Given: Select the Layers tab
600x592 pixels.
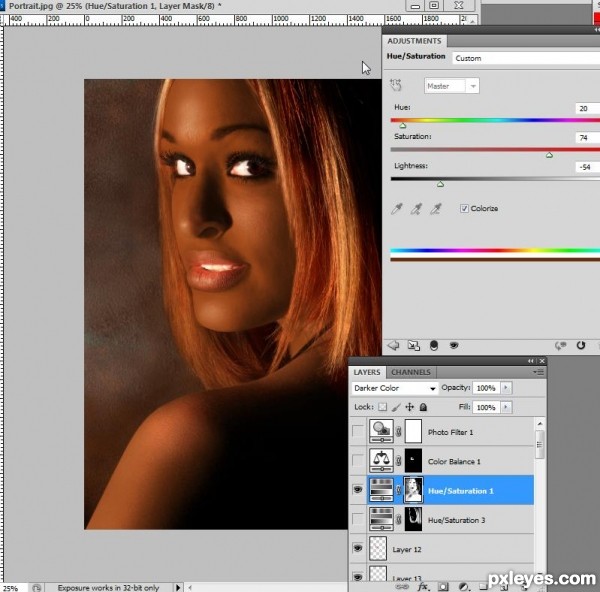Looking at the screenshot, I should coord(367,372).
